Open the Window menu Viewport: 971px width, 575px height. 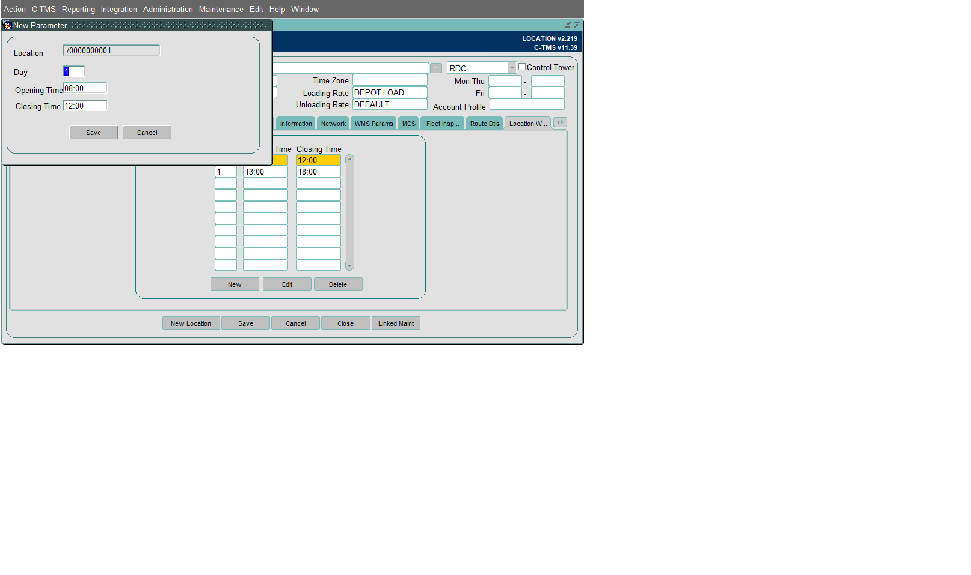[305, 9]
